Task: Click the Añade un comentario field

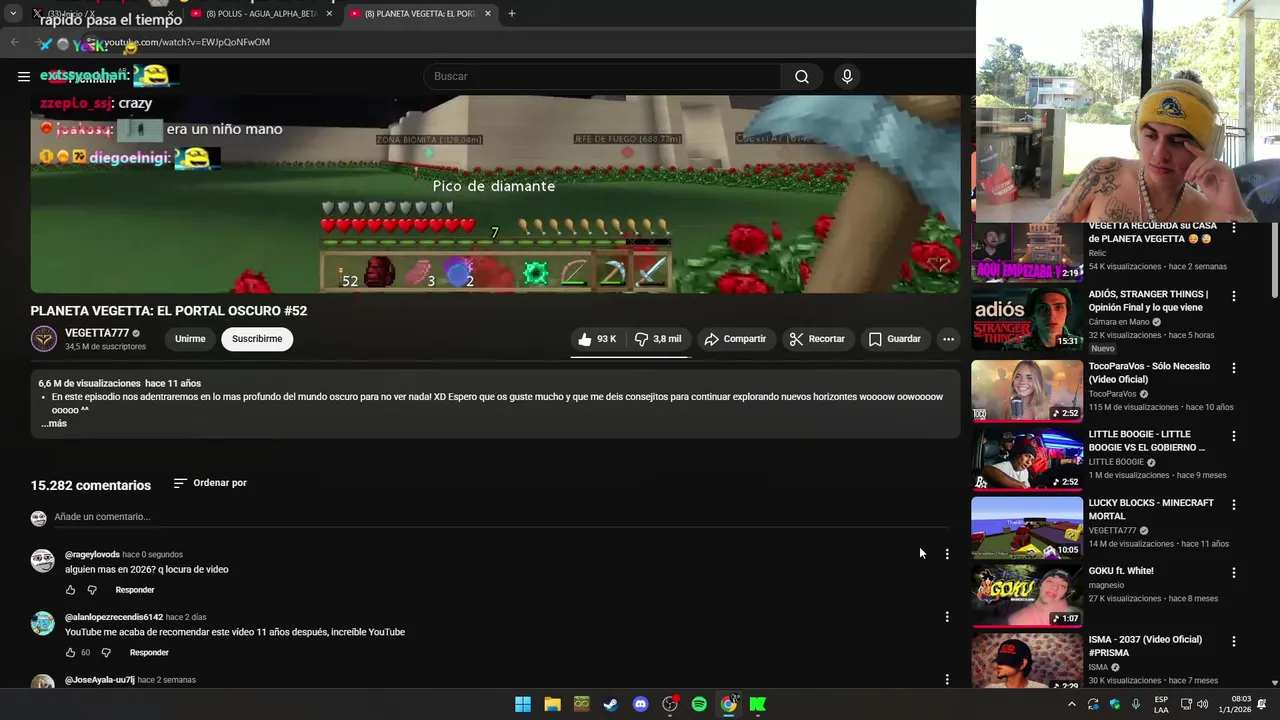Action: pos(500,517)
